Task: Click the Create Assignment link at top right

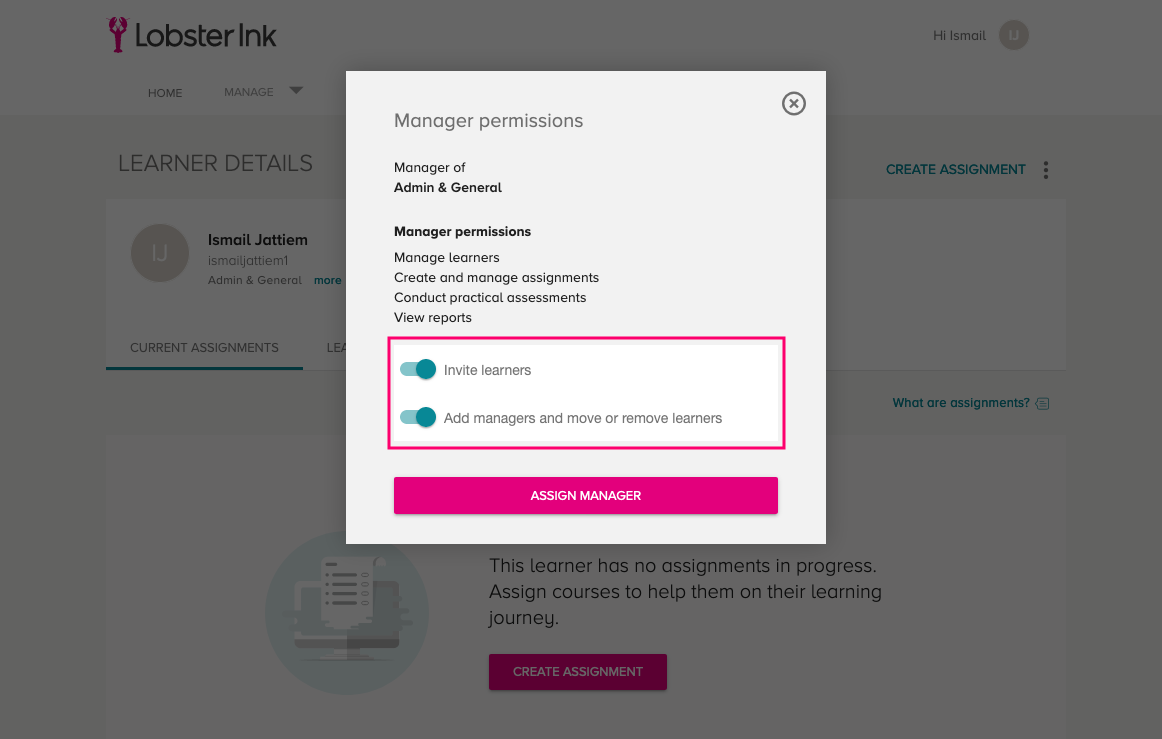Action: point(955,170)
